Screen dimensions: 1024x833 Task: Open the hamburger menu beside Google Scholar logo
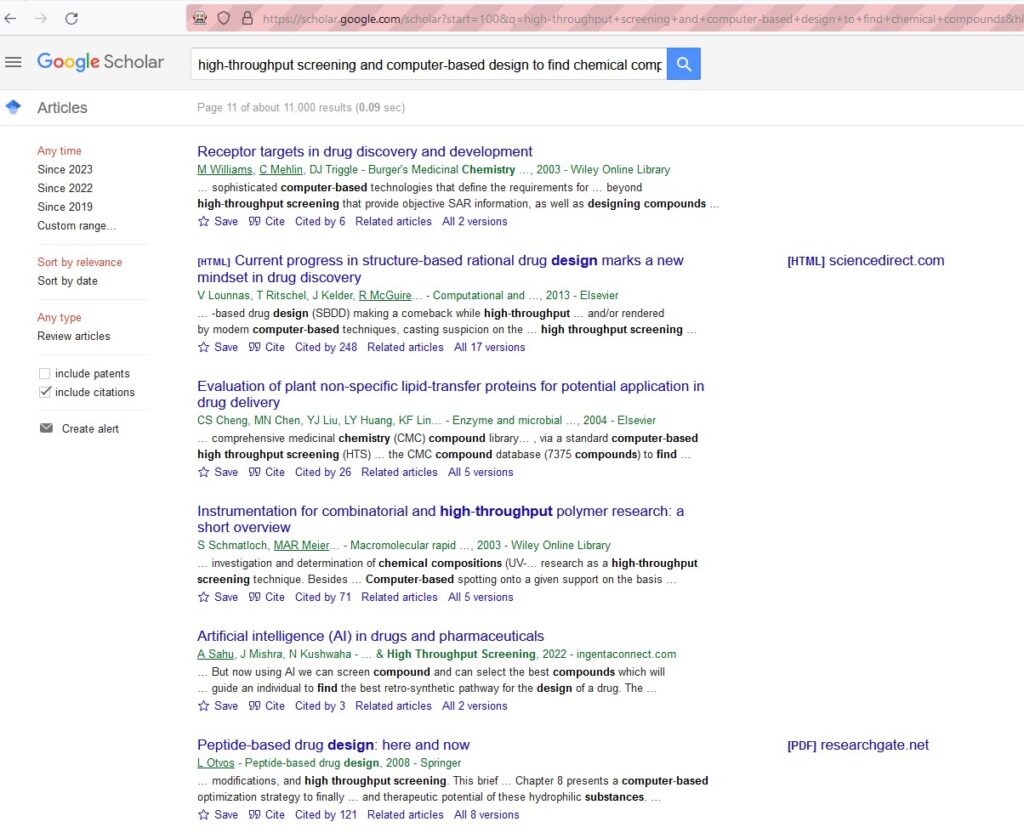click(13, 62)
